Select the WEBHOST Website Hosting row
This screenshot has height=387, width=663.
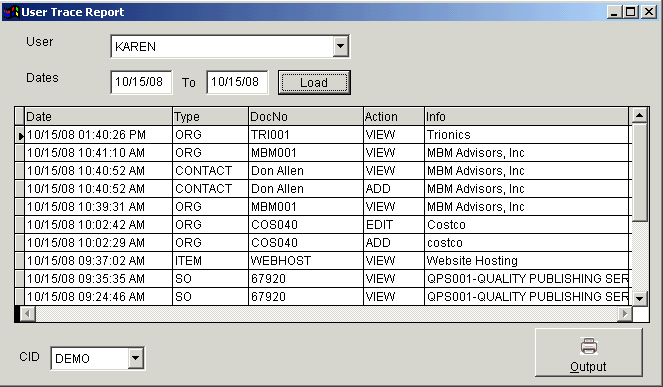(x=323, y=261)
